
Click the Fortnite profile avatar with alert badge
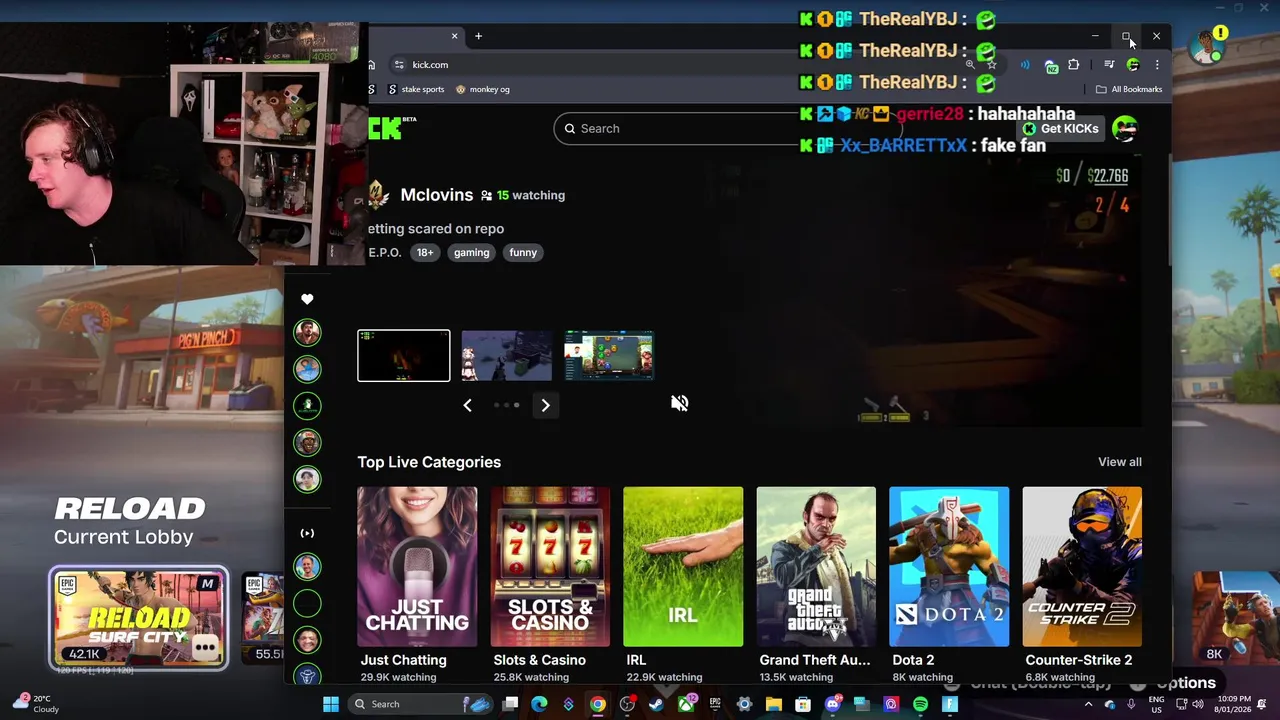coord(1208,45)
